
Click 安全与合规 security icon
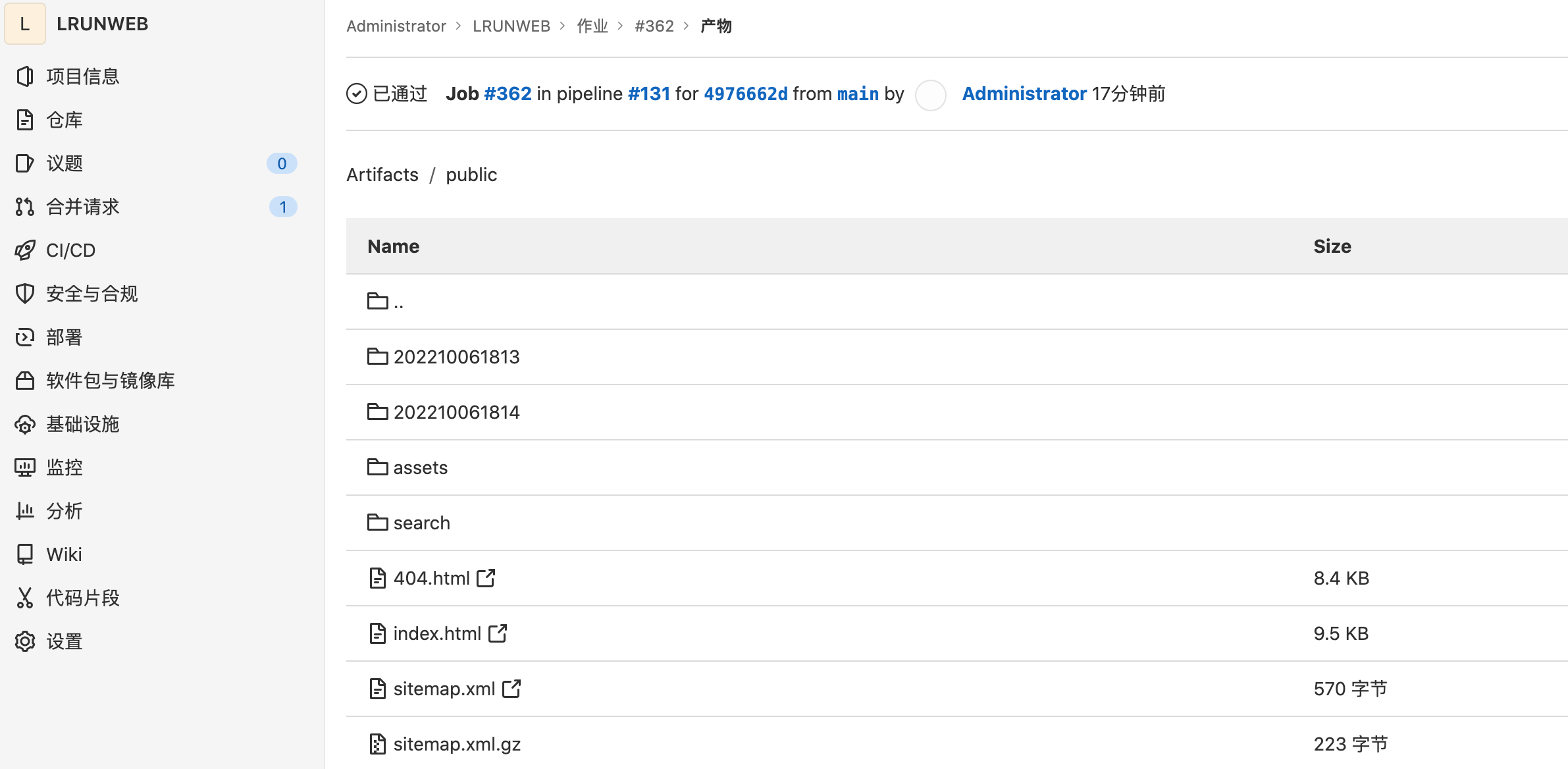coord(24,294)
